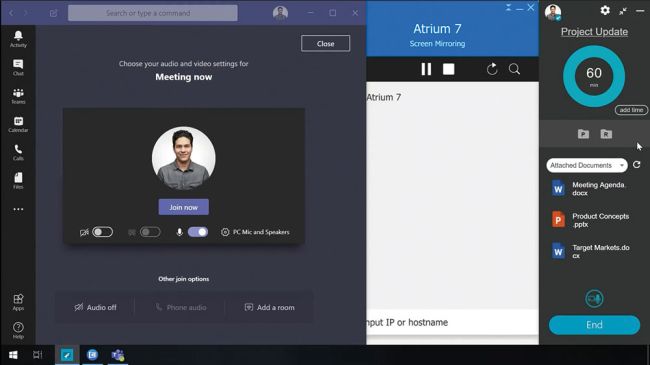Viewport: 650px width, 365px height.
Task: Click the Join now button
Action: tap(184, 207)
